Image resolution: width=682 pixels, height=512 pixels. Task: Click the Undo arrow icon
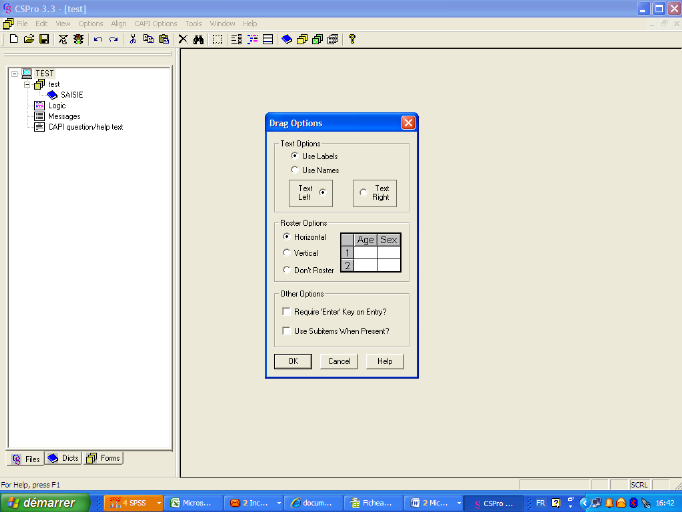tap(97, 39)
